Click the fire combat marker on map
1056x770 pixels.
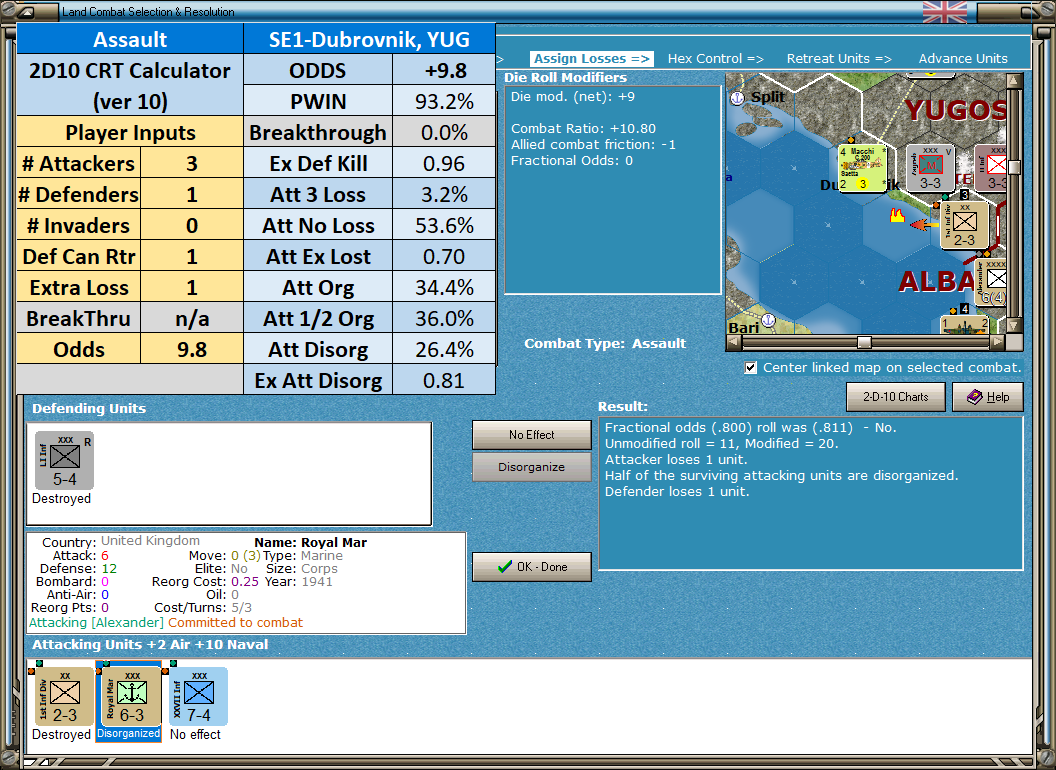896,216
